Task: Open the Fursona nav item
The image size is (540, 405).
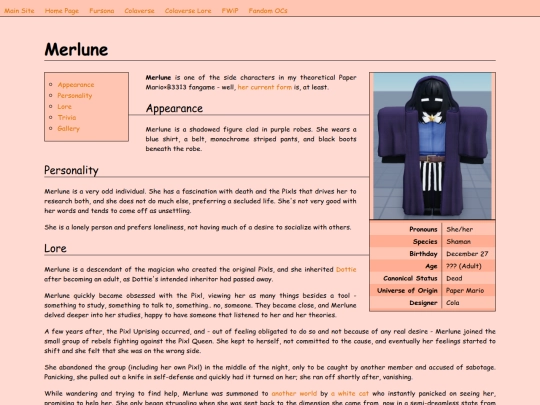Action: pyautogui.click(x=102, y=11)
